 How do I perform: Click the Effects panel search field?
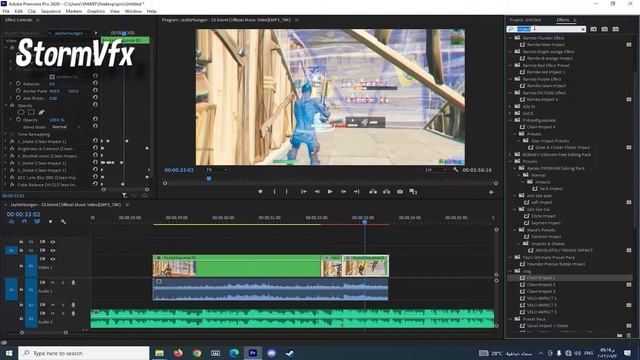(x=546, y=29)
